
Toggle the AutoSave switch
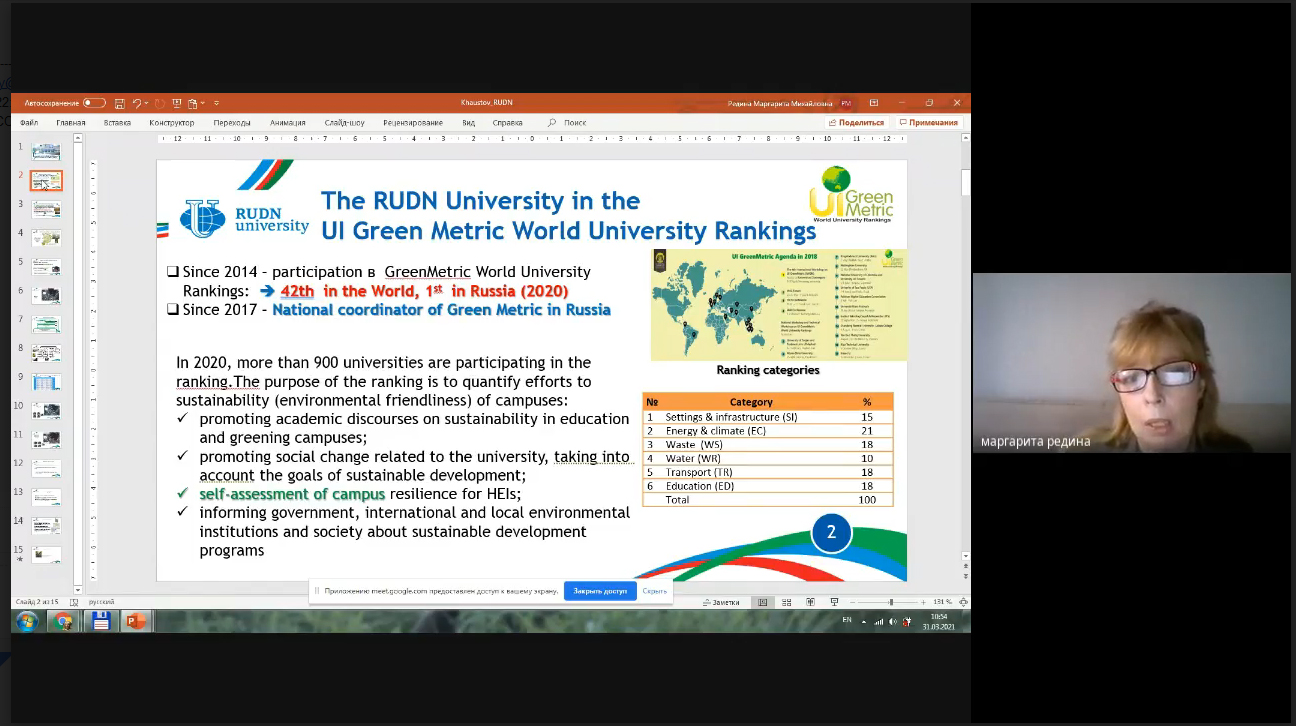[94, 103]
